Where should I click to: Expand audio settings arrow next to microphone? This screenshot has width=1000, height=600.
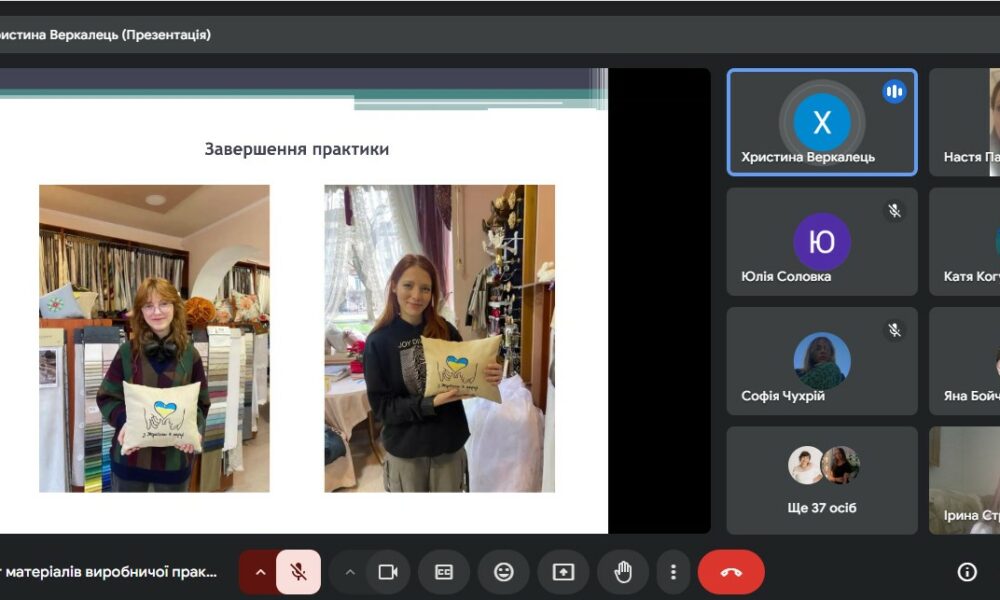(260, 572)
